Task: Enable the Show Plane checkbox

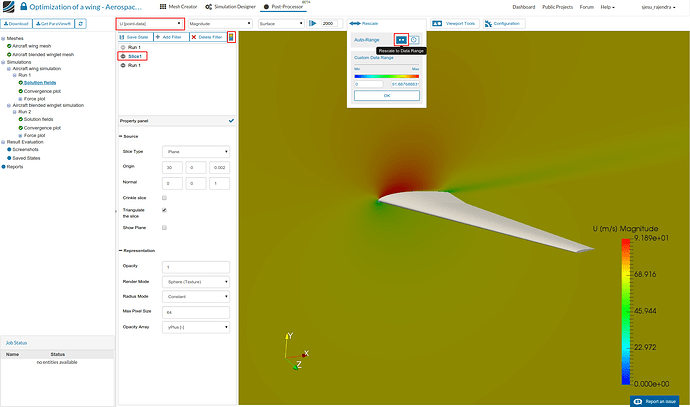Action: click(164, 228)
